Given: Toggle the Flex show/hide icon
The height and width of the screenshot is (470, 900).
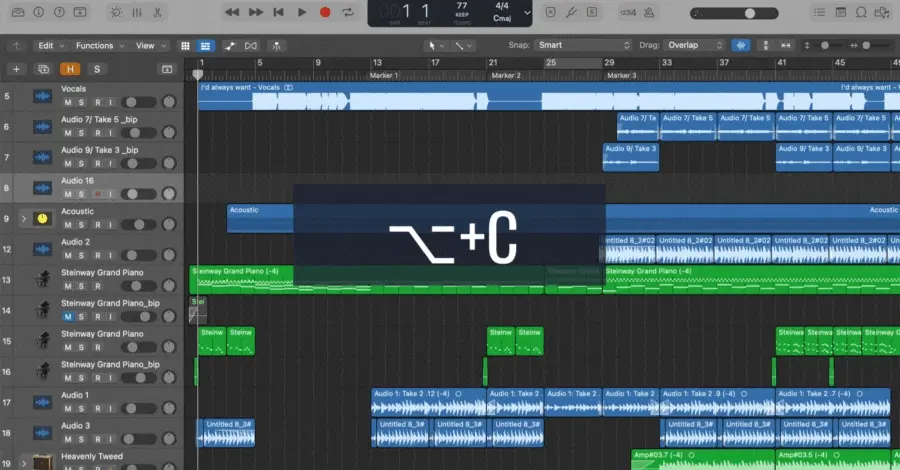Looking at the screenshot, I should point(251,46).
